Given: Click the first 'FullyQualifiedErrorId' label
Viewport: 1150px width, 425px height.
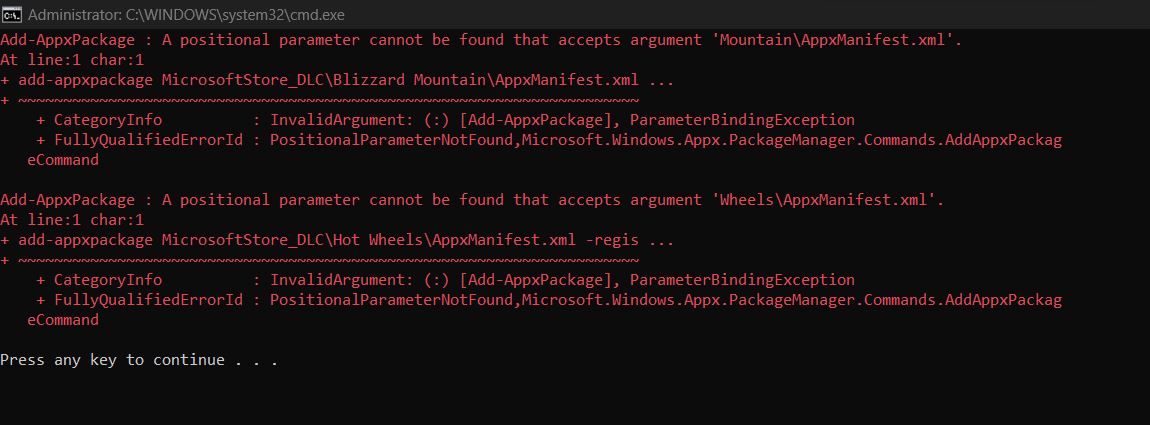Looking at the screenshot, I should click(148, 140).
